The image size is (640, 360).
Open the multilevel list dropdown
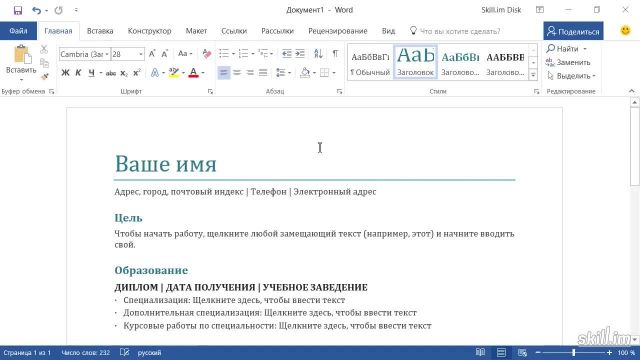pos(272,54)
